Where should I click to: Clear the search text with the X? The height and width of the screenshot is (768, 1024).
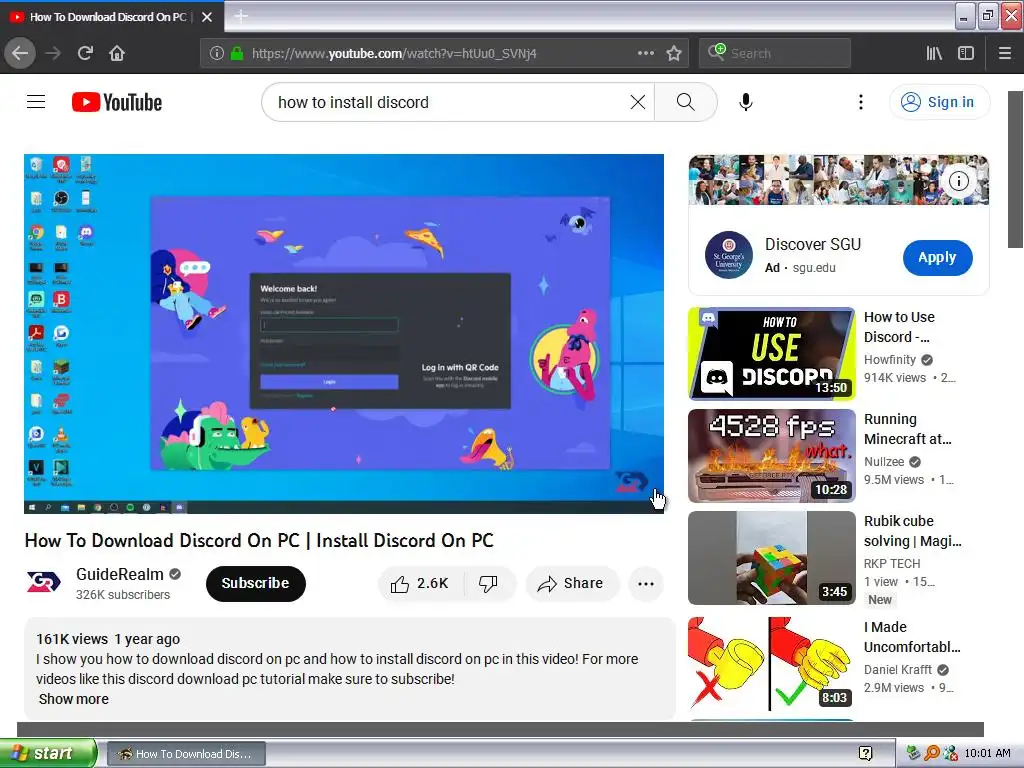[x=637, y=102]
